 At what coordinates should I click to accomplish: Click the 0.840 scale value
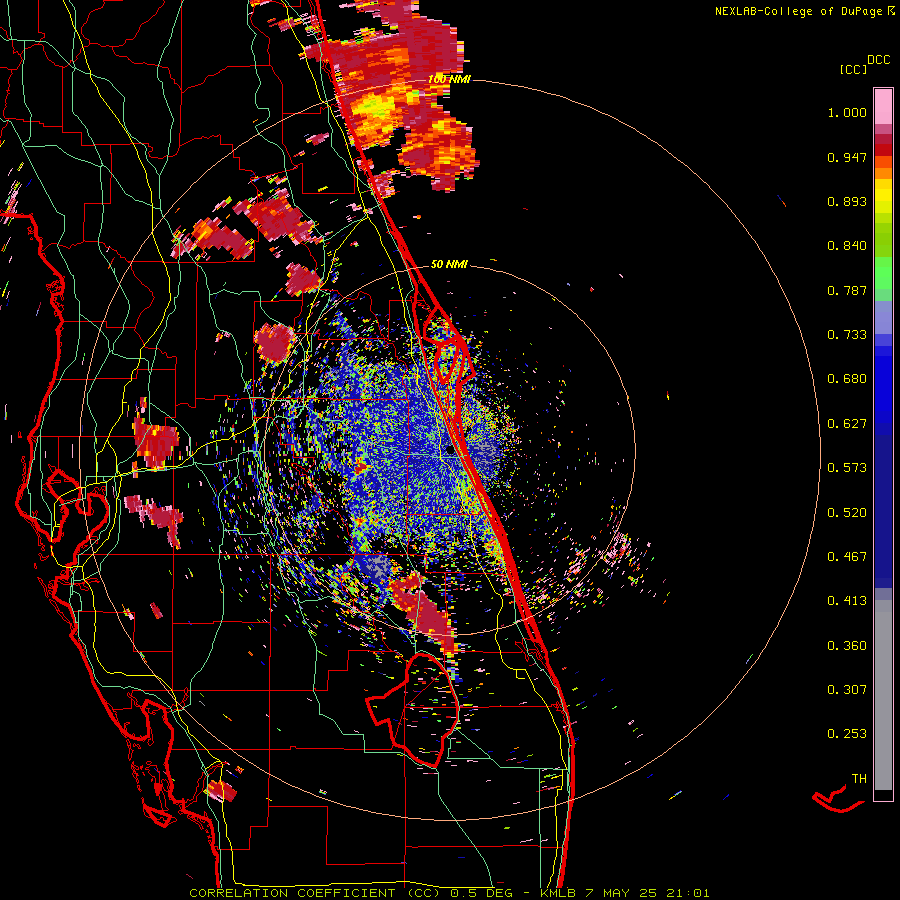(847, 246)
